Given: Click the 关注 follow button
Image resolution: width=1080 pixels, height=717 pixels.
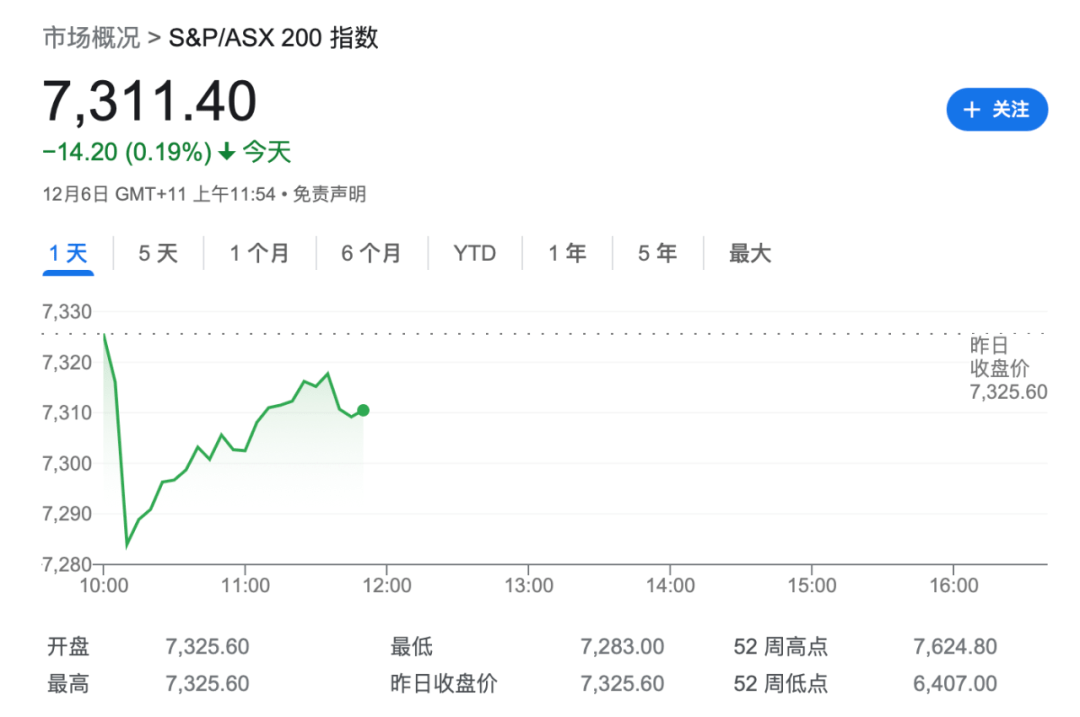Looking at the screenshot, I should [996, 109].
